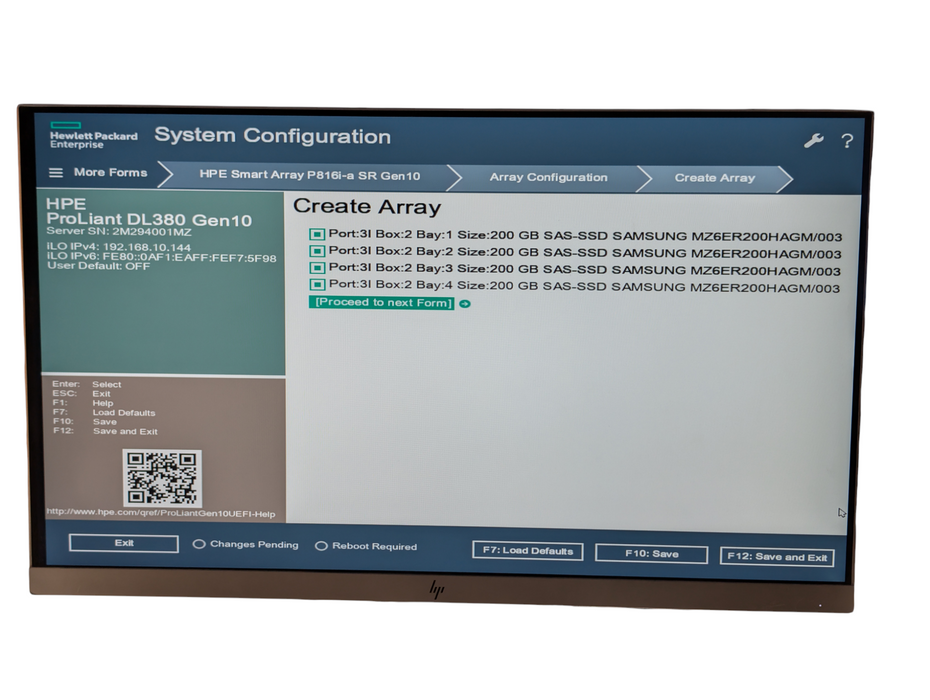Click the Exit button

pyautogui.click(x=123, y=543)
